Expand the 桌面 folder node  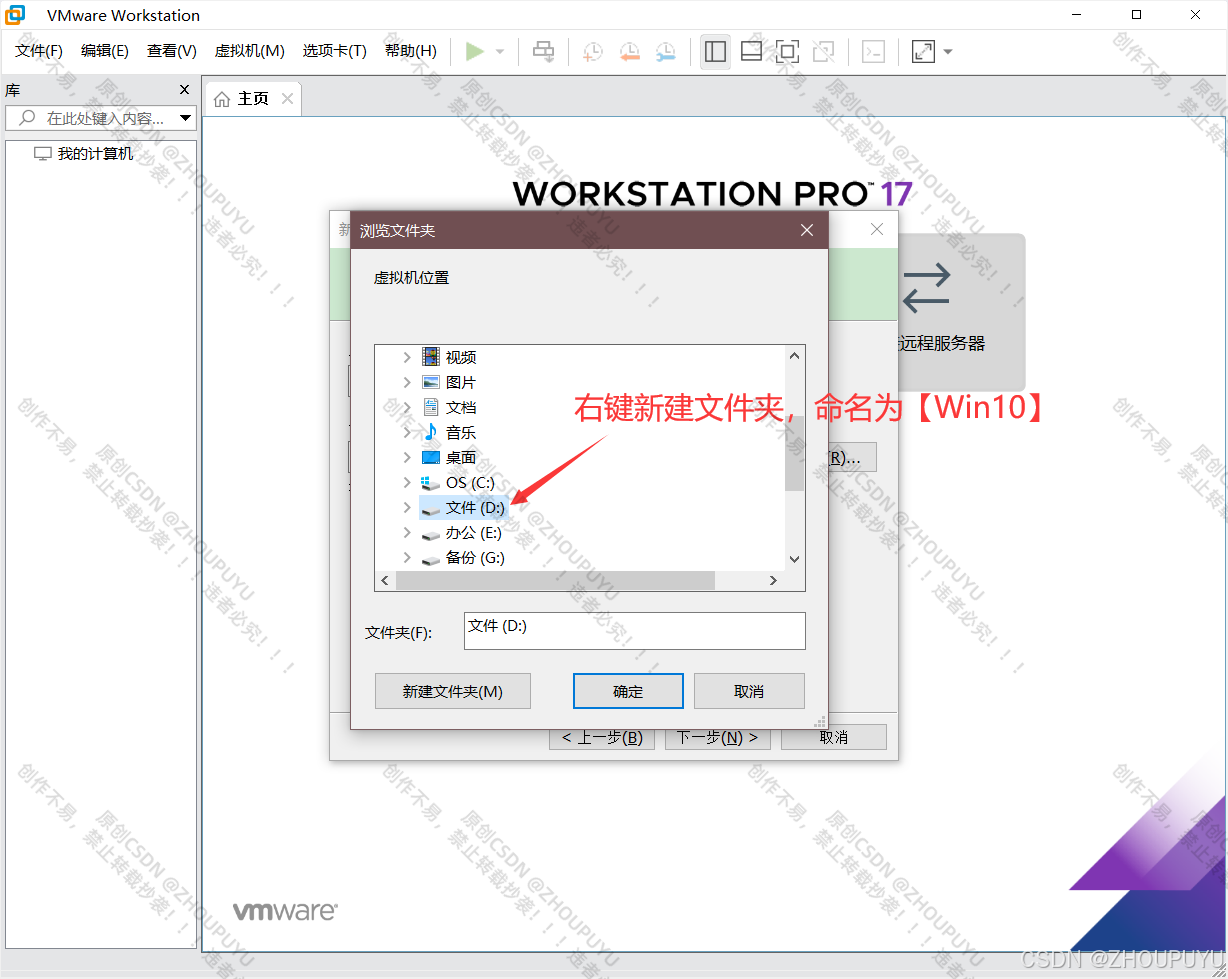tap(406, 457)
